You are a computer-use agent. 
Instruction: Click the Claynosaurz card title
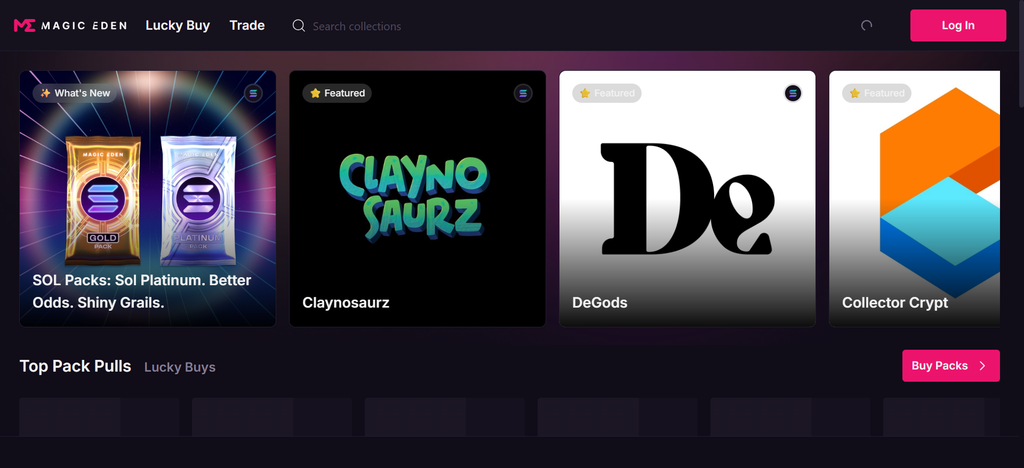[345, 303]
